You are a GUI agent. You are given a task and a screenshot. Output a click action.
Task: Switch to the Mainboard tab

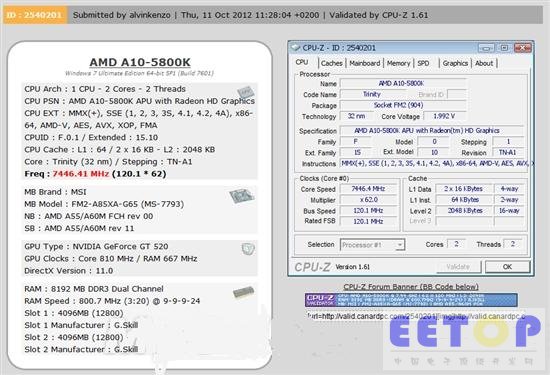(365, 63)
